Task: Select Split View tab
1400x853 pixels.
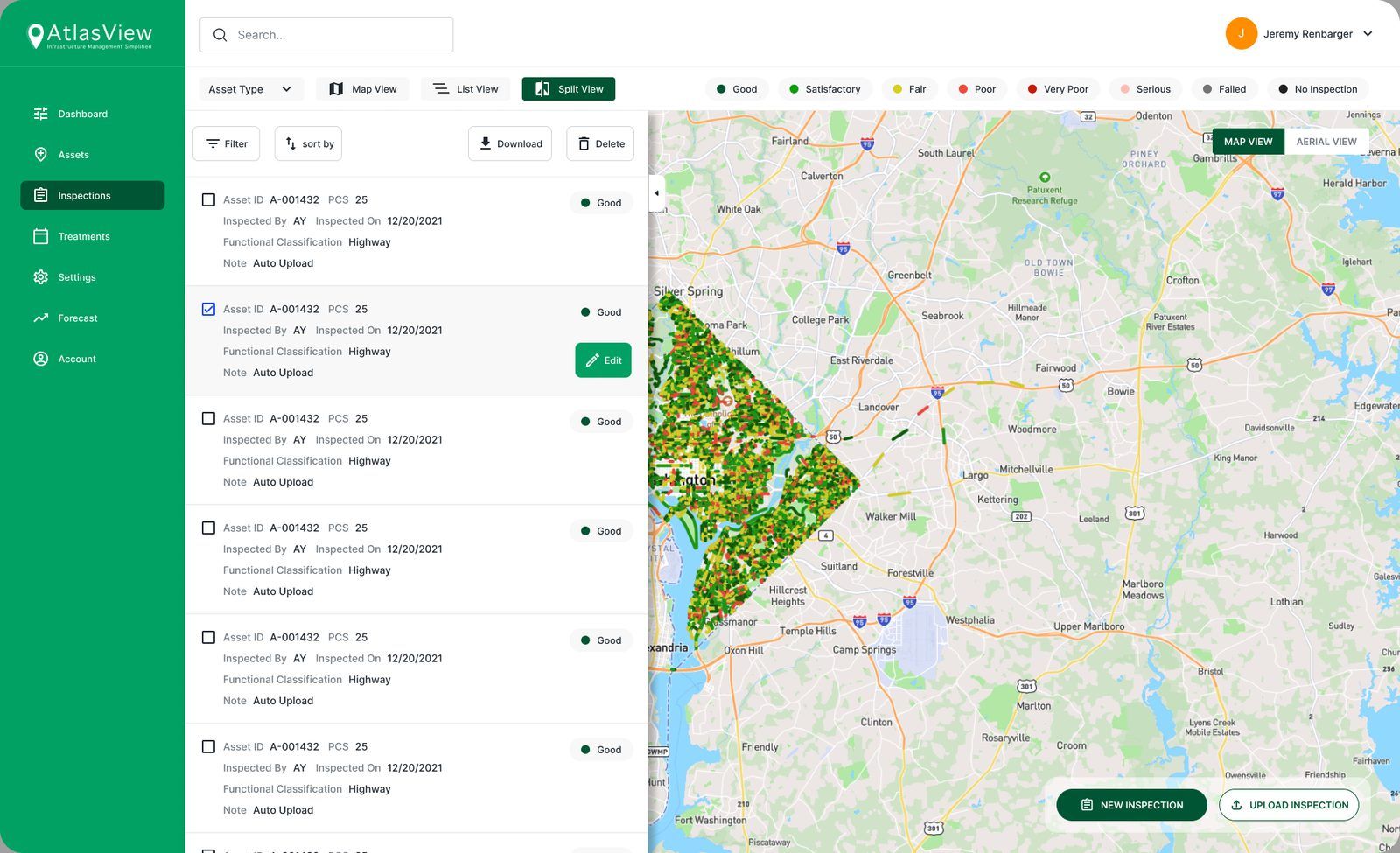Action: (569, 89)
